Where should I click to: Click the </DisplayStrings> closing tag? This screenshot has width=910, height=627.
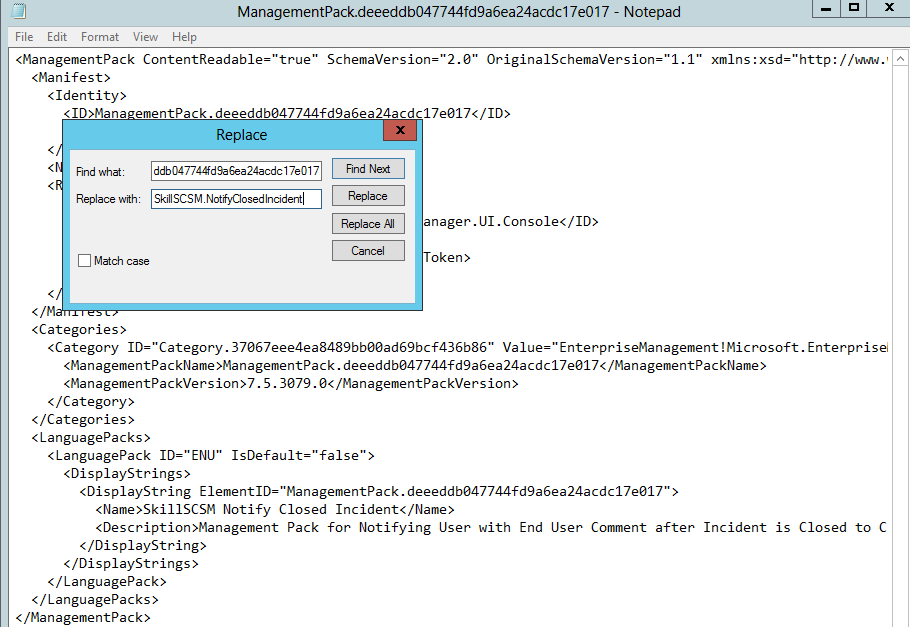click(131, 563)
